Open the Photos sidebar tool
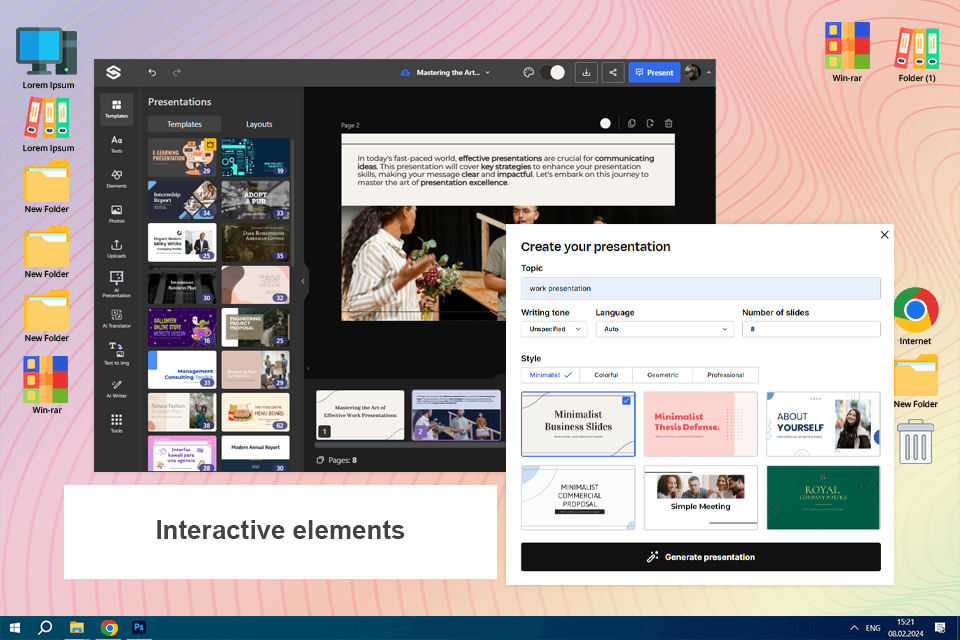Image resolution: width=960 pixels, height=640 pixels. coord(116,214)
